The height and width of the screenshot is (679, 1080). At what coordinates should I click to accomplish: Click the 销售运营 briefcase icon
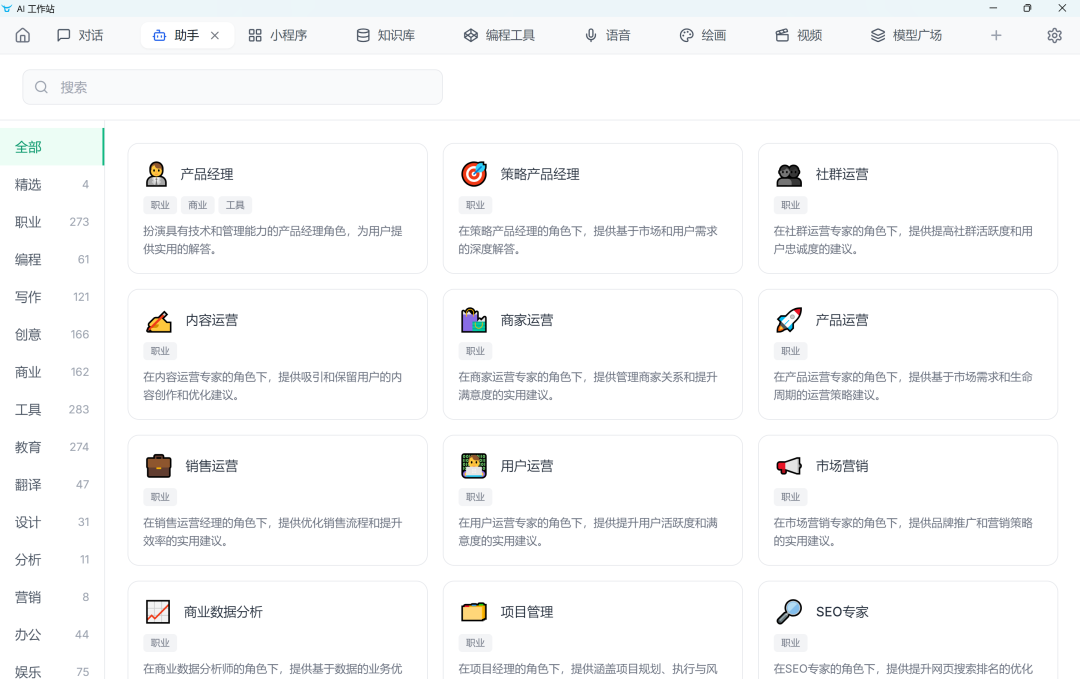click(x=158, y=466)
